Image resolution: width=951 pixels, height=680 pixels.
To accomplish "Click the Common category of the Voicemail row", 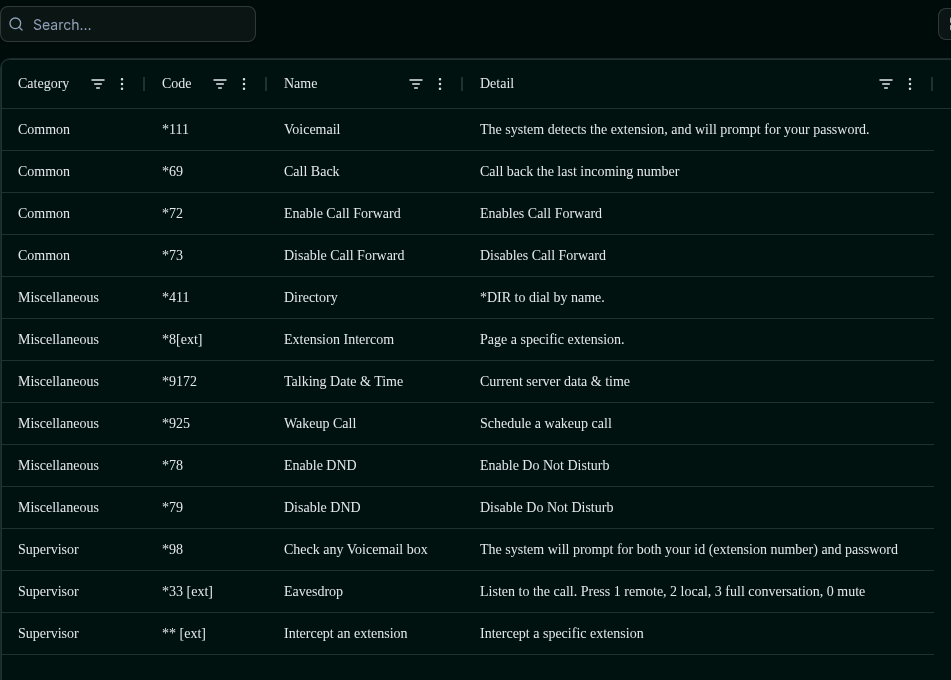I will pyautogui.click(x=44, y=129).
